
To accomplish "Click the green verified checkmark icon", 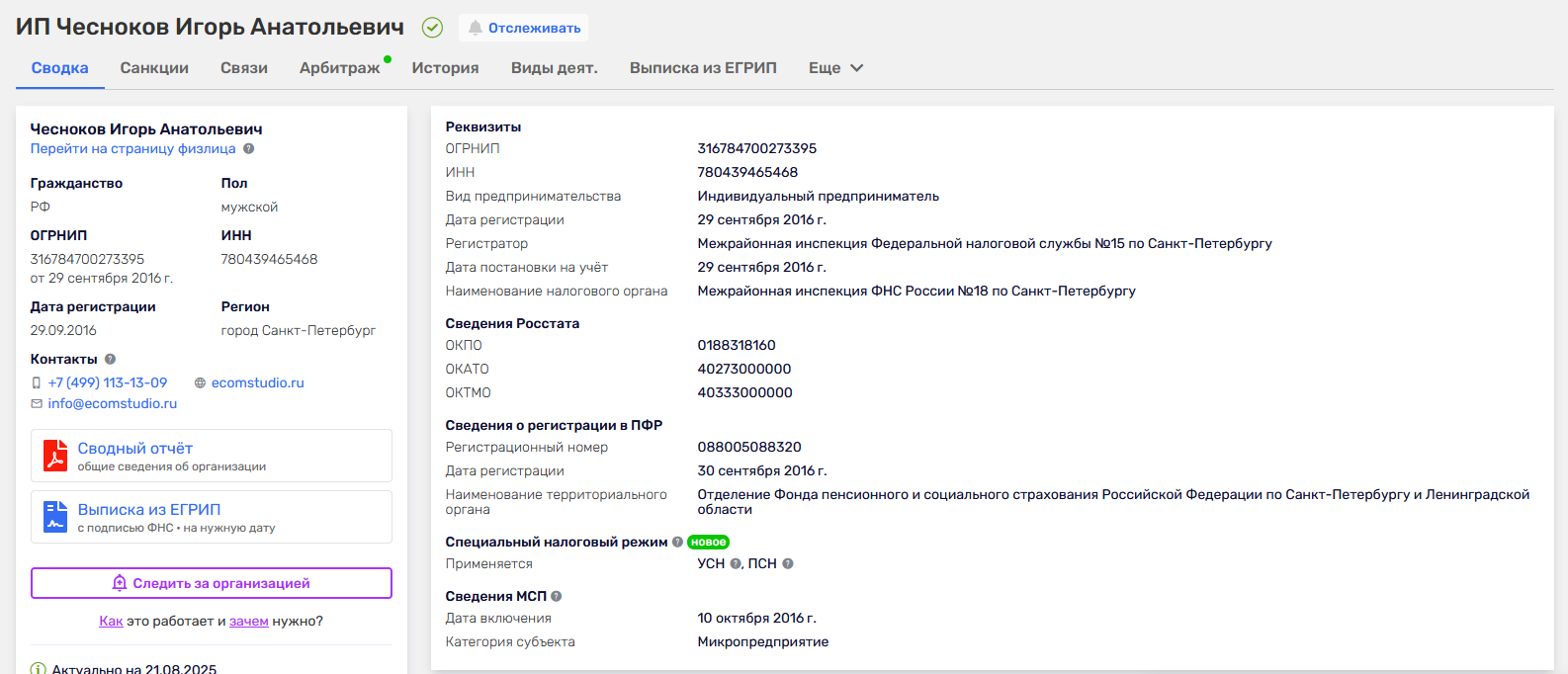I will pos(432,28).
